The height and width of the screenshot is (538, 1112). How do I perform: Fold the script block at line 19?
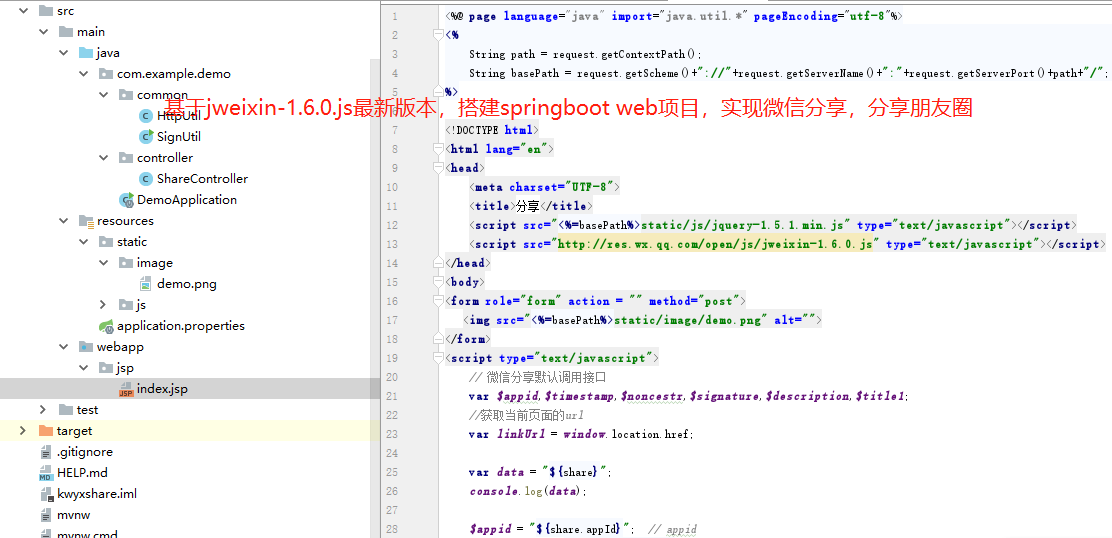coord(438,358)
